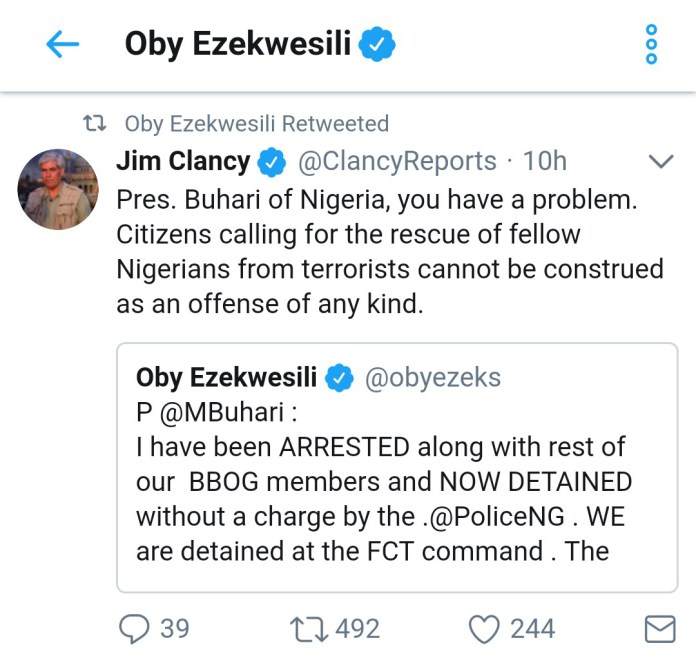The image size is (696, 672).
Task: Tap the back arrow in header
Action: click(x=62, y=45)
